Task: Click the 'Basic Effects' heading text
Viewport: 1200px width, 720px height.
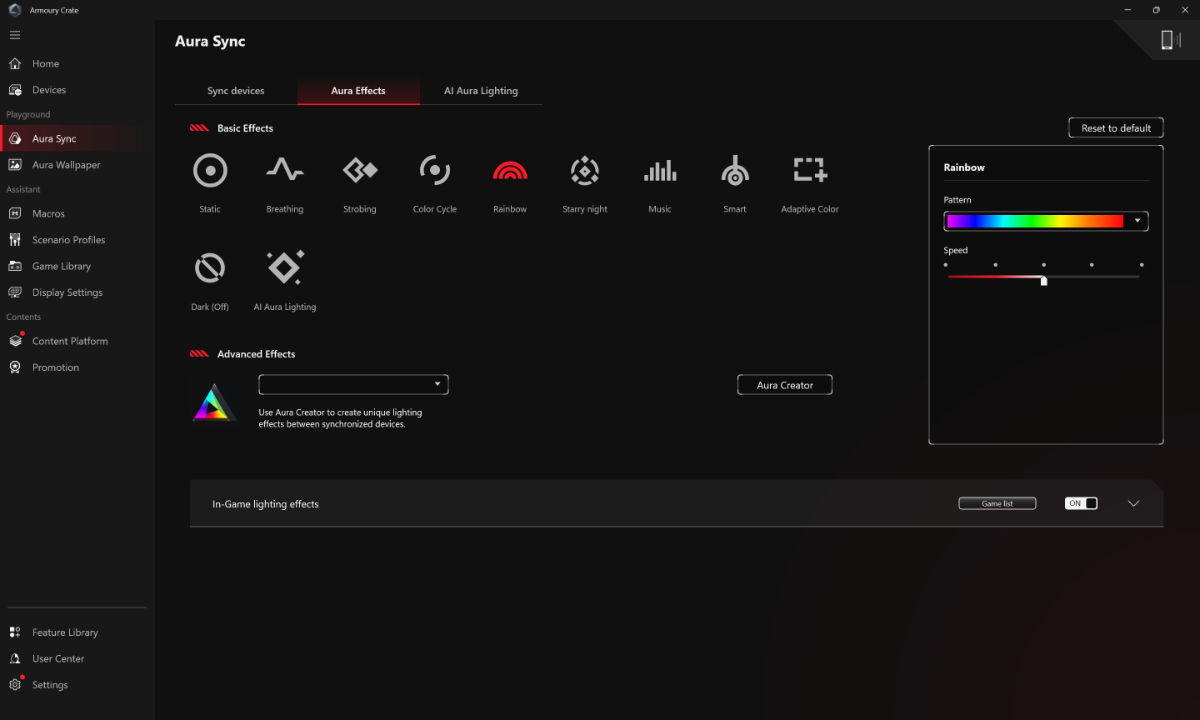Action: [x=245, y=128]
